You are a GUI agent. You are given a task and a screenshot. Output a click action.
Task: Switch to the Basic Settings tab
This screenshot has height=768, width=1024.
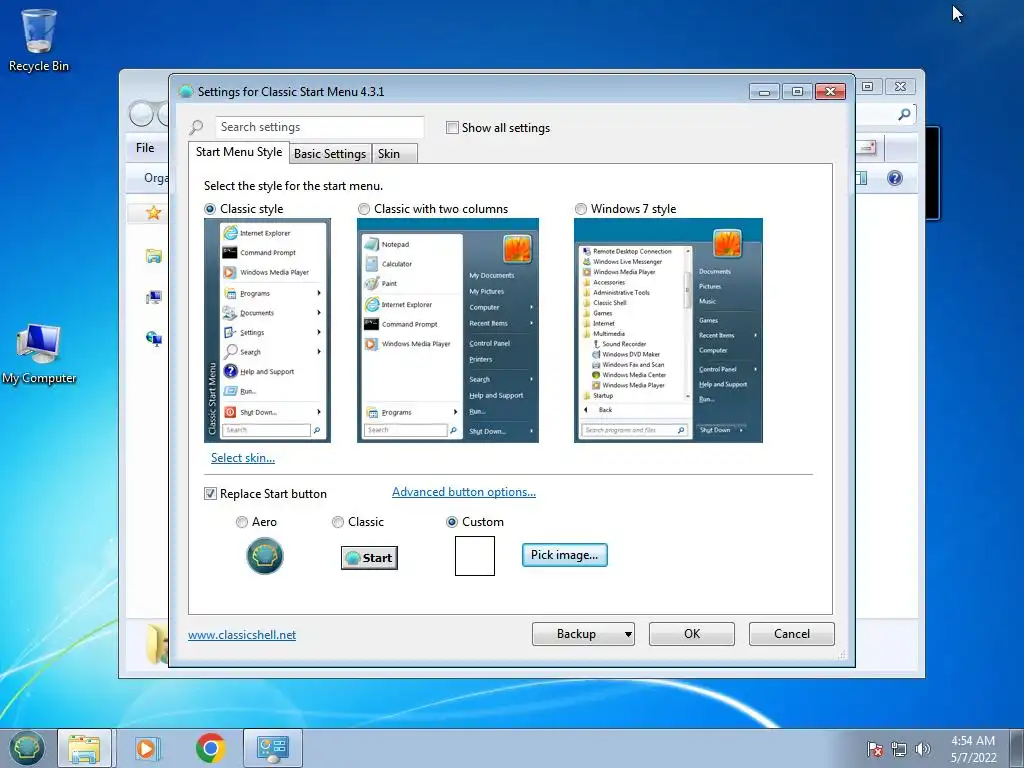click(330, 154)
